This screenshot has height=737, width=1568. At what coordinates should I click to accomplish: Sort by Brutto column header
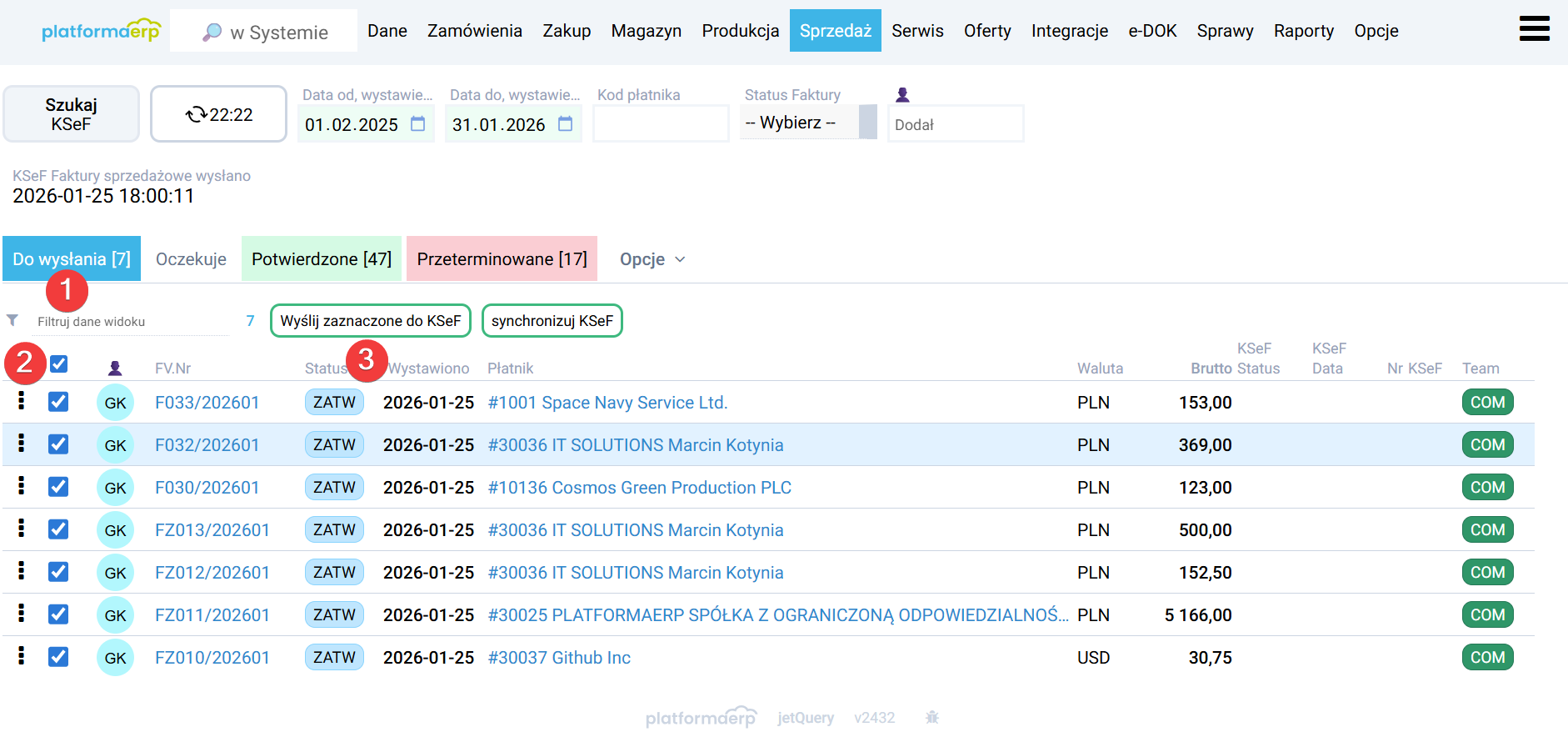pos(1211,368)
